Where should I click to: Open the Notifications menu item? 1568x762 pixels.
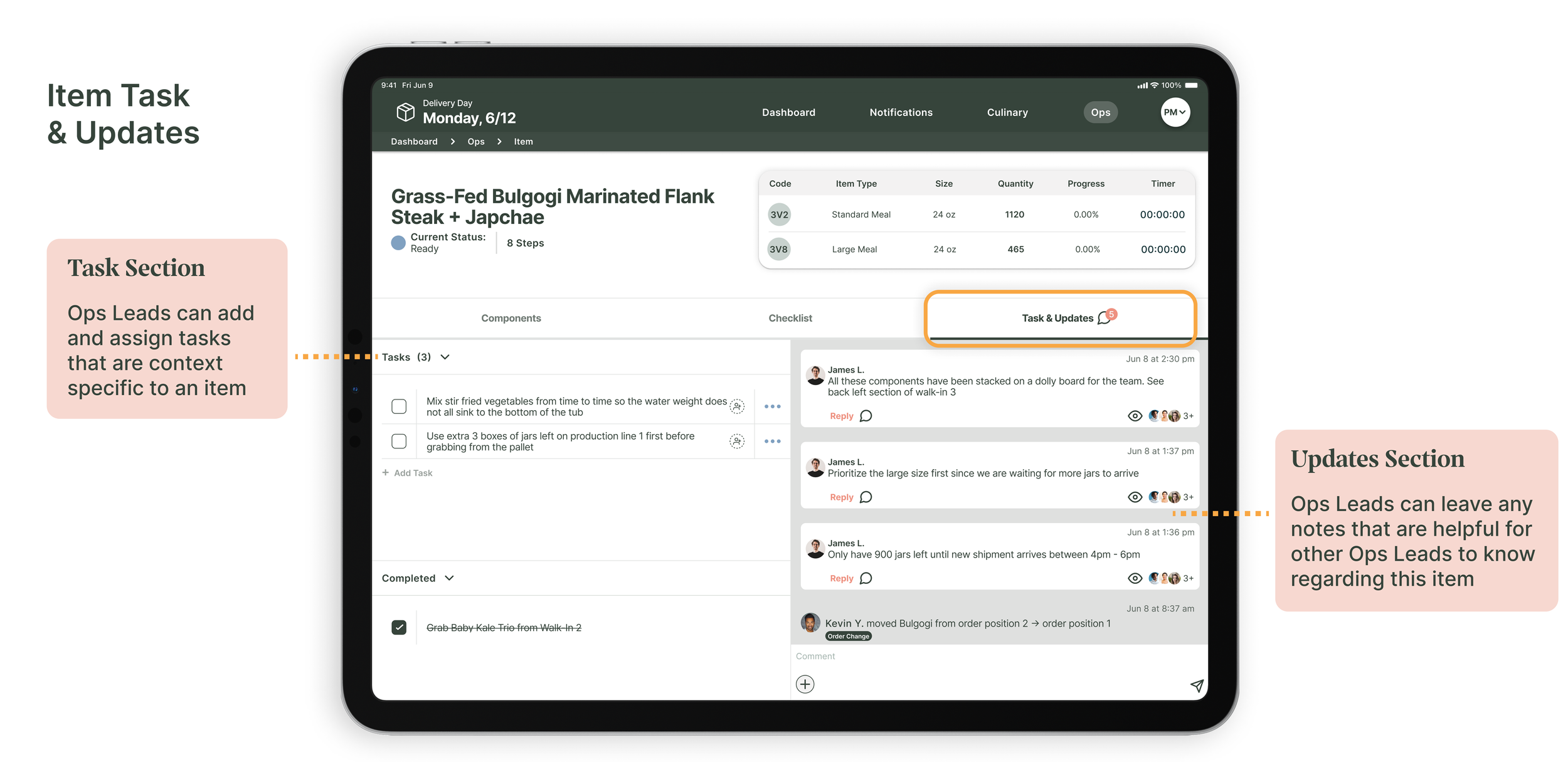[901, 112]
